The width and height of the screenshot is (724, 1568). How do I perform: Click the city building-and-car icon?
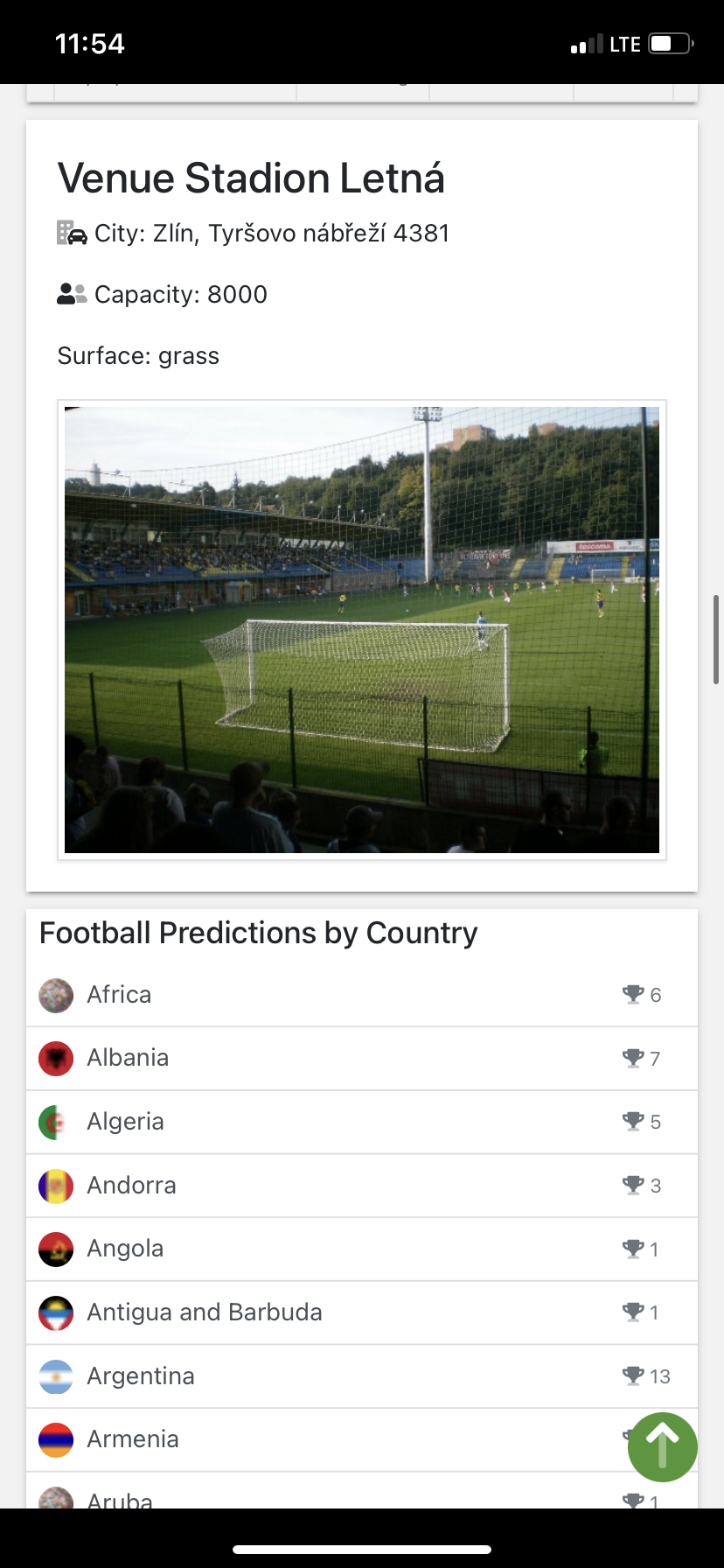[72, 233]
